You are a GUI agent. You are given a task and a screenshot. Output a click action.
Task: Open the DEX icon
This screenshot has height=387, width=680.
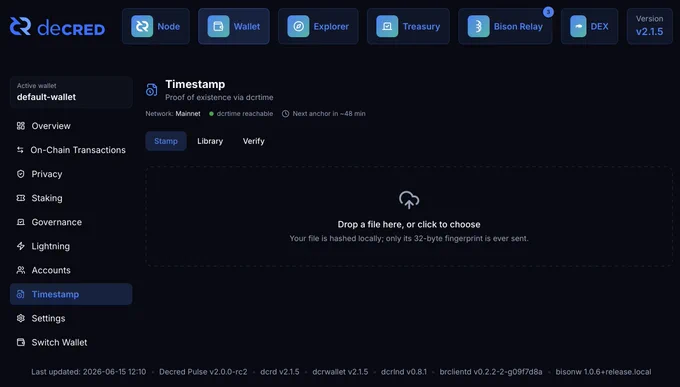pos(578,26)
